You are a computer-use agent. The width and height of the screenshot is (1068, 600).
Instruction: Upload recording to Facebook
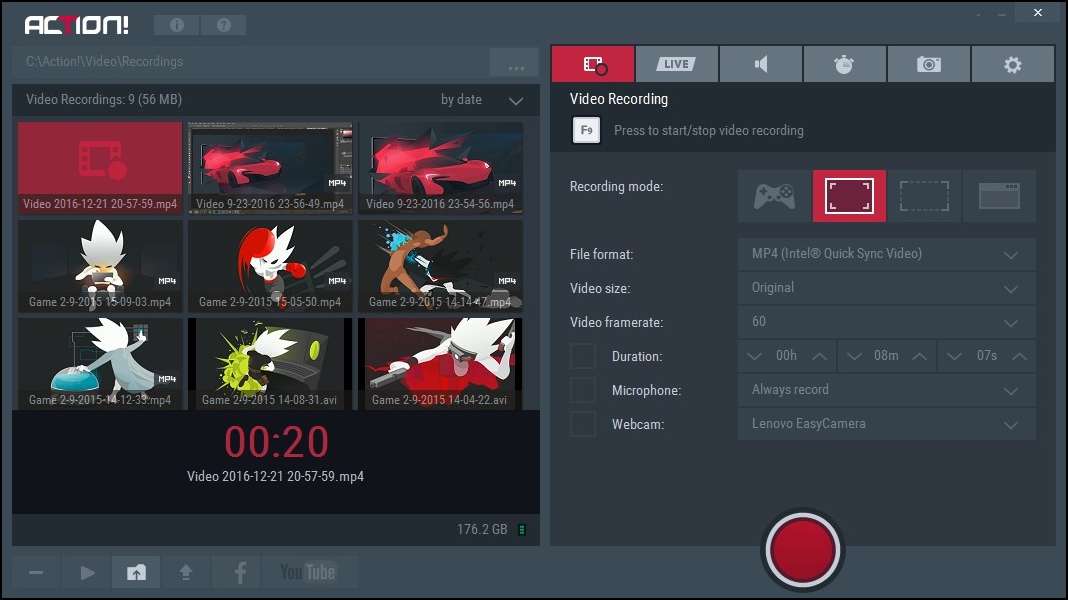240,572
